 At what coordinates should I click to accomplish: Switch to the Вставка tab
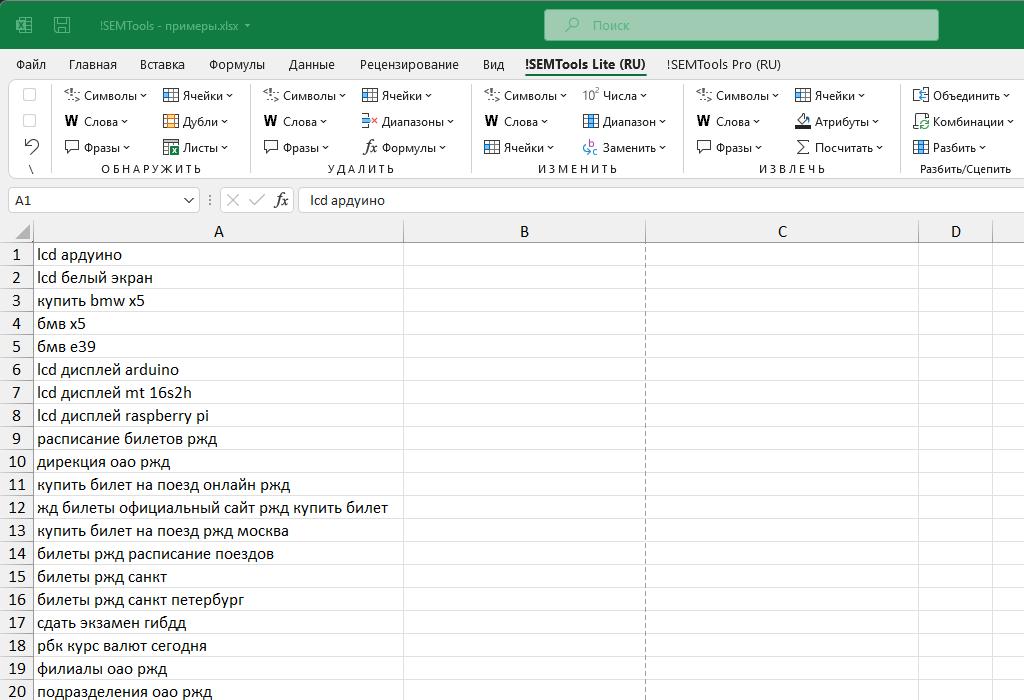tap(162, 65)
